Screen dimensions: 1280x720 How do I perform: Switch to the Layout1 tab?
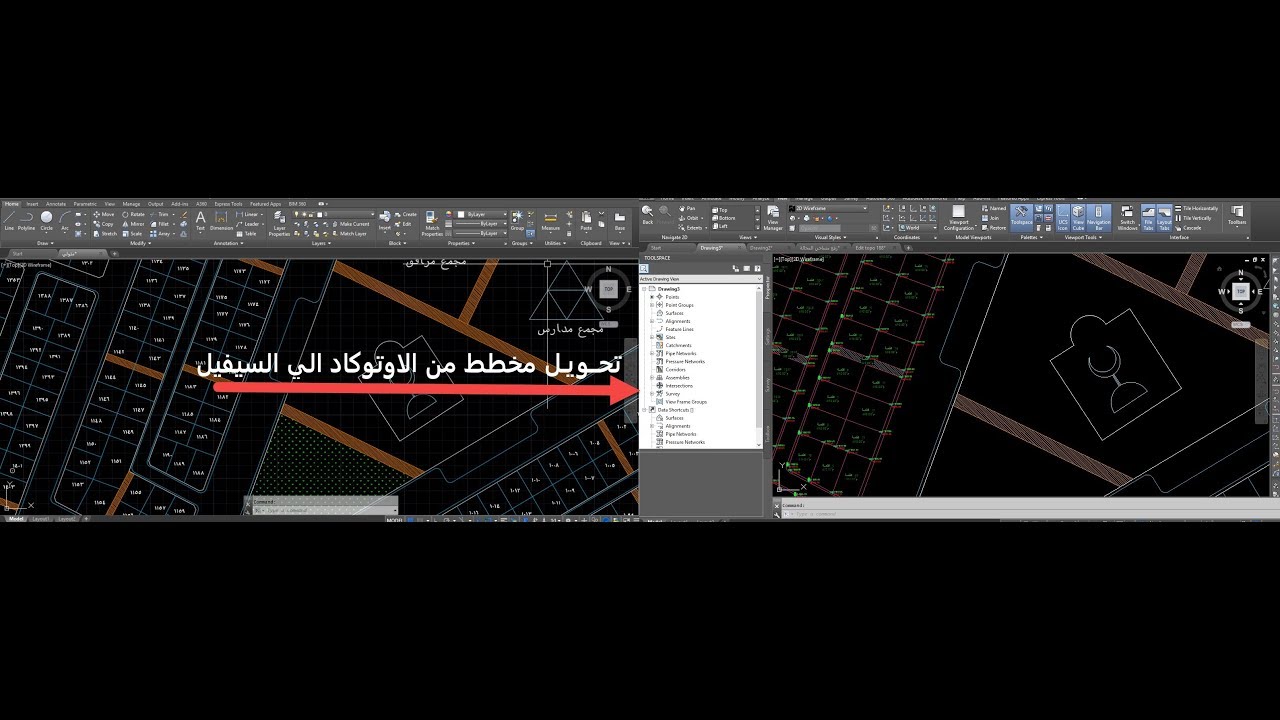pos(41,519)
